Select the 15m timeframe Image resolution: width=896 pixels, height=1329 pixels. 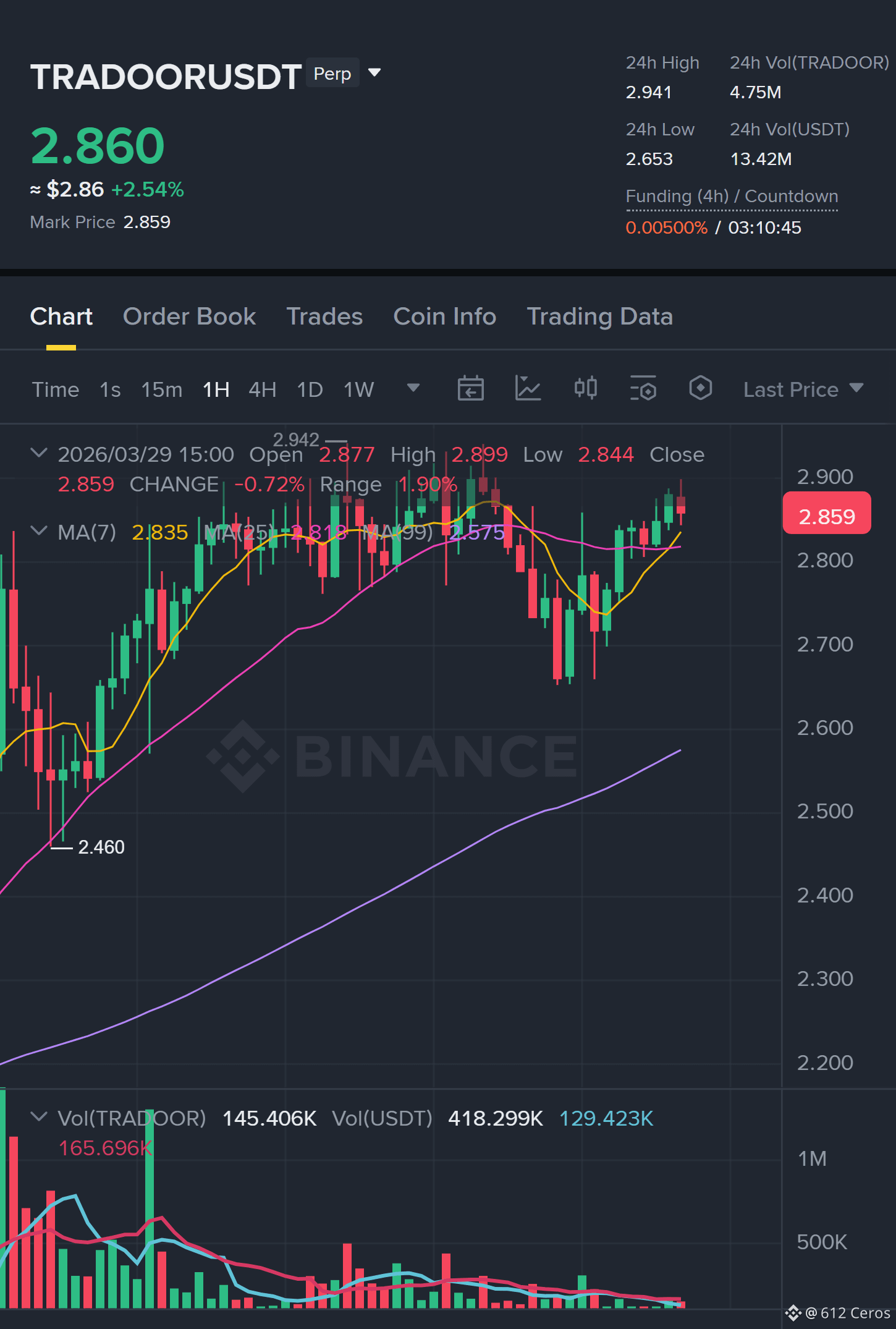pyautogui.click(x=162, y=389)
